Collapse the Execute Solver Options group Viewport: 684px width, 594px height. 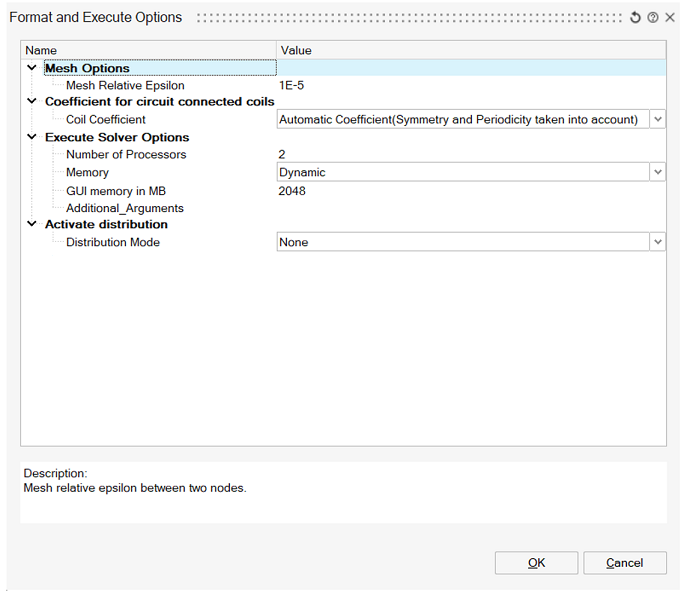(x=32, y=138)
